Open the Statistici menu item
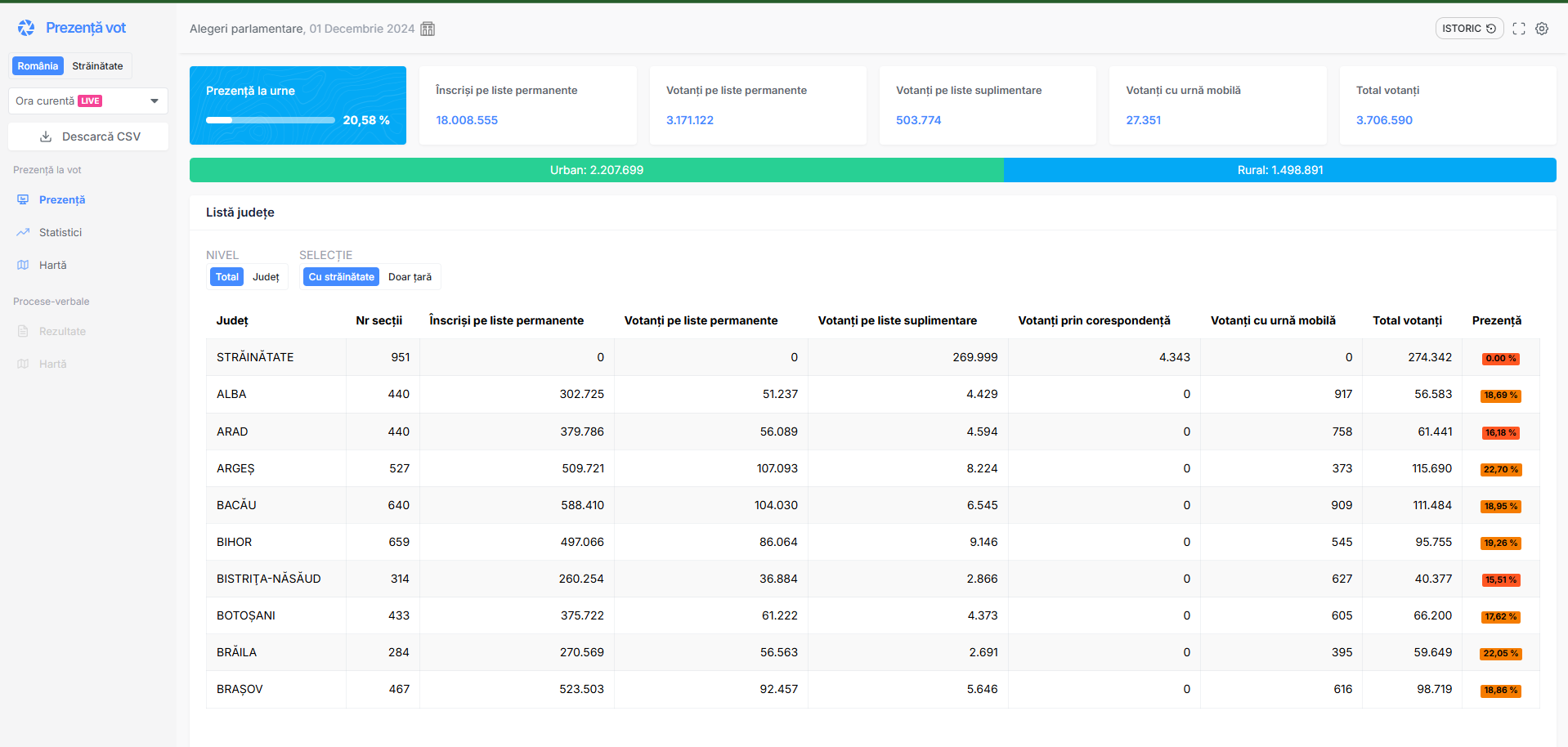This screenshot has width=1568, height=747. pos(60,233)
